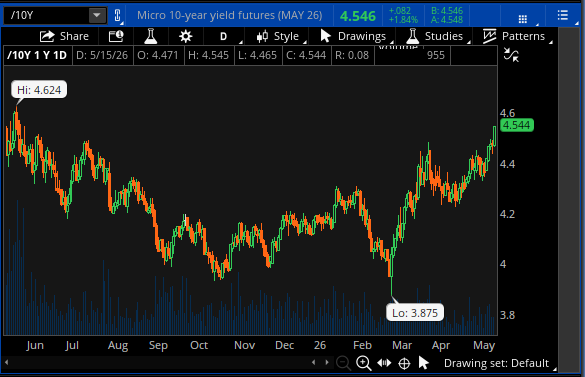Click the Share button
This screenshot has height=377, width=585.
pyautogui.click(x=64, y=36)
